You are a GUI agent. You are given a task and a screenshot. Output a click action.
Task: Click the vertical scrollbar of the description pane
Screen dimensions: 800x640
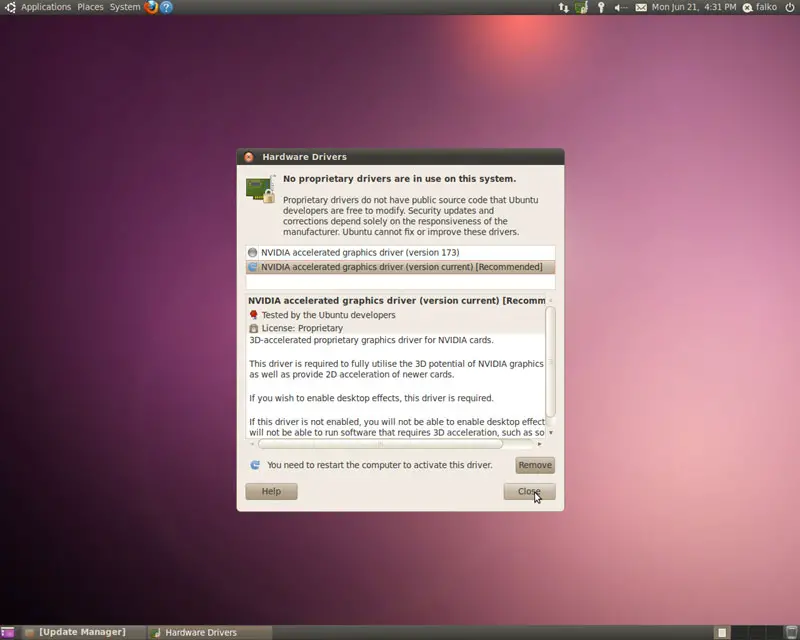pos(551,361)
